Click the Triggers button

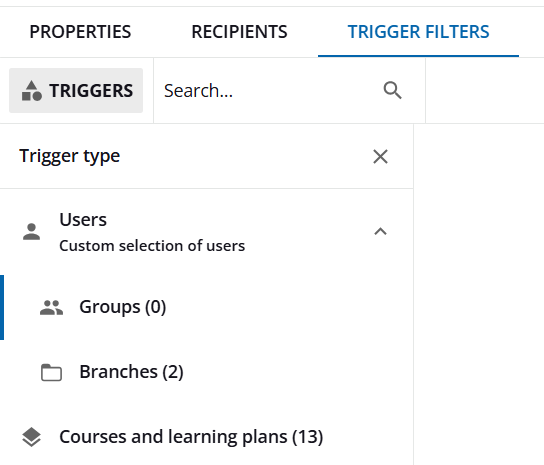click(76, 91)
